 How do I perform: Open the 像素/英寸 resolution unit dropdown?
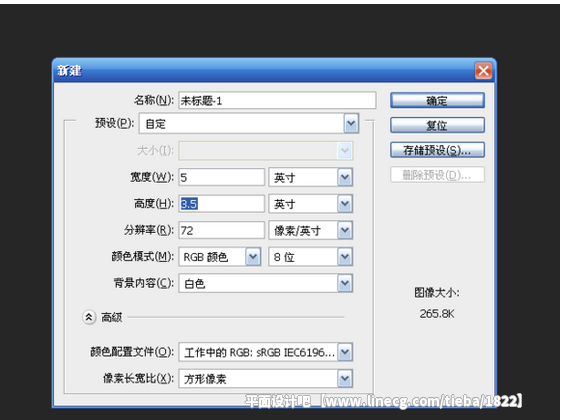tap(311, 230)
